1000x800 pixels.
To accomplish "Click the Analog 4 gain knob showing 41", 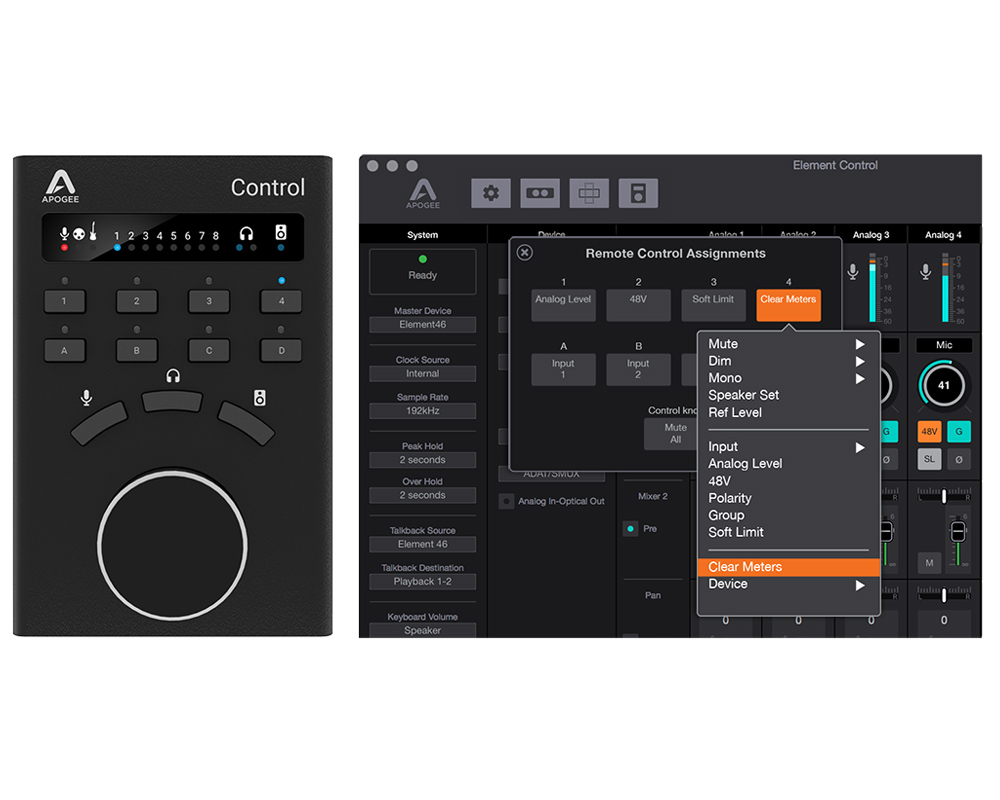I will [x=944, y=385].
